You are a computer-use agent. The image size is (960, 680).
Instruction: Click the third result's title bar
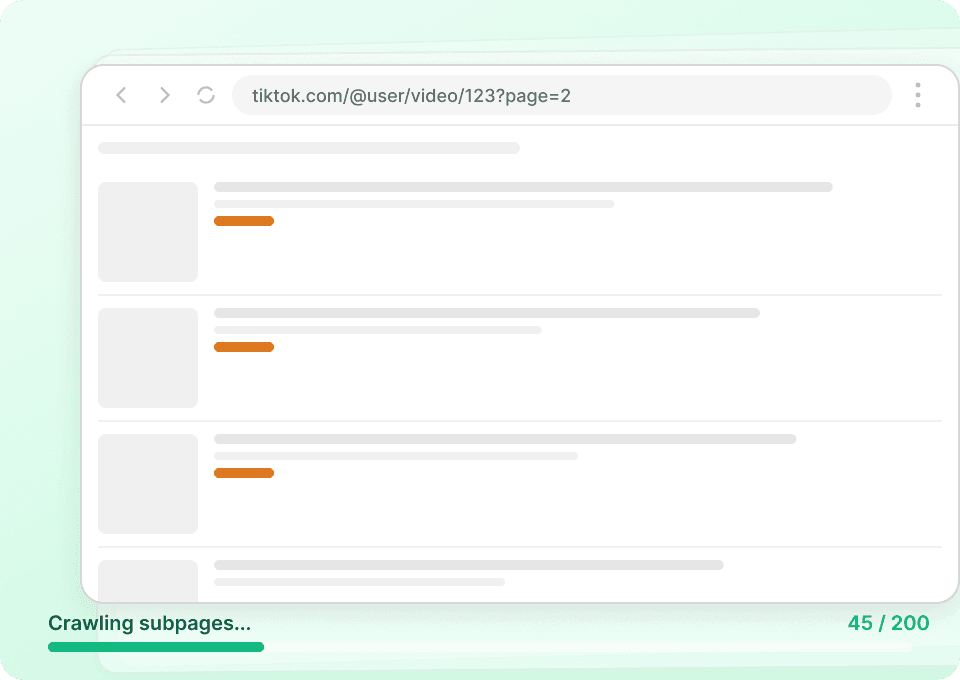505,439
